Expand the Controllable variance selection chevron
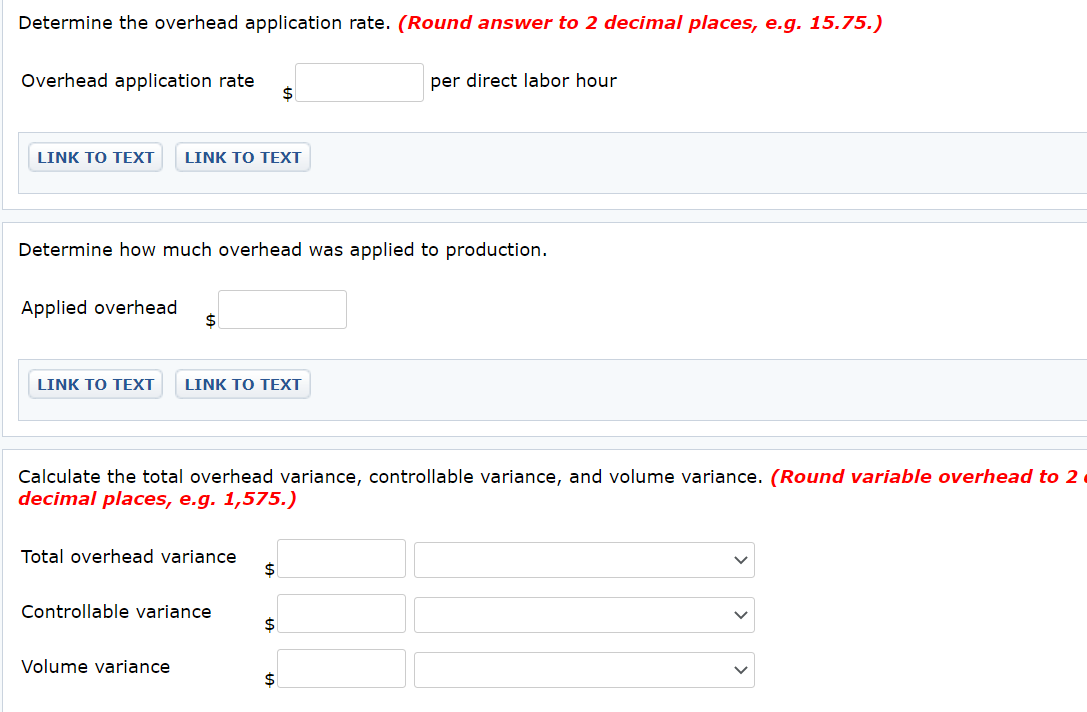This screenshot has width=1087, height=712. click(738, 615)
